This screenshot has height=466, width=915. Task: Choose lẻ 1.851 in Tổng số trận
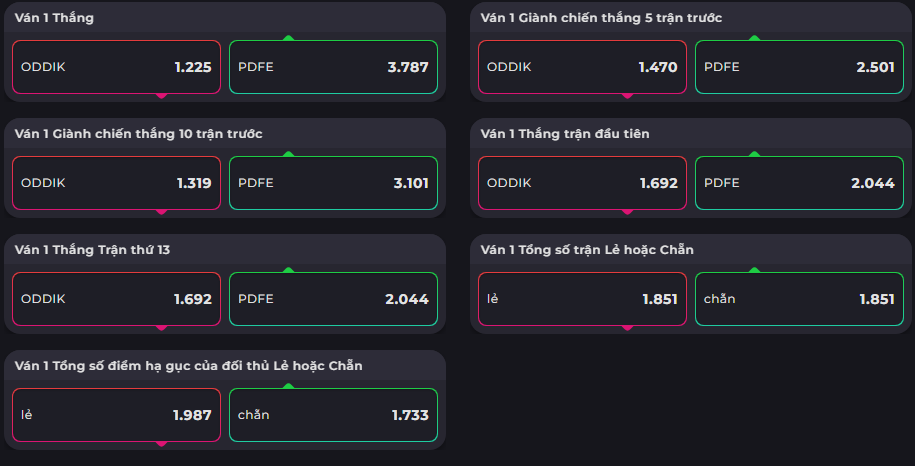[582, 299]
